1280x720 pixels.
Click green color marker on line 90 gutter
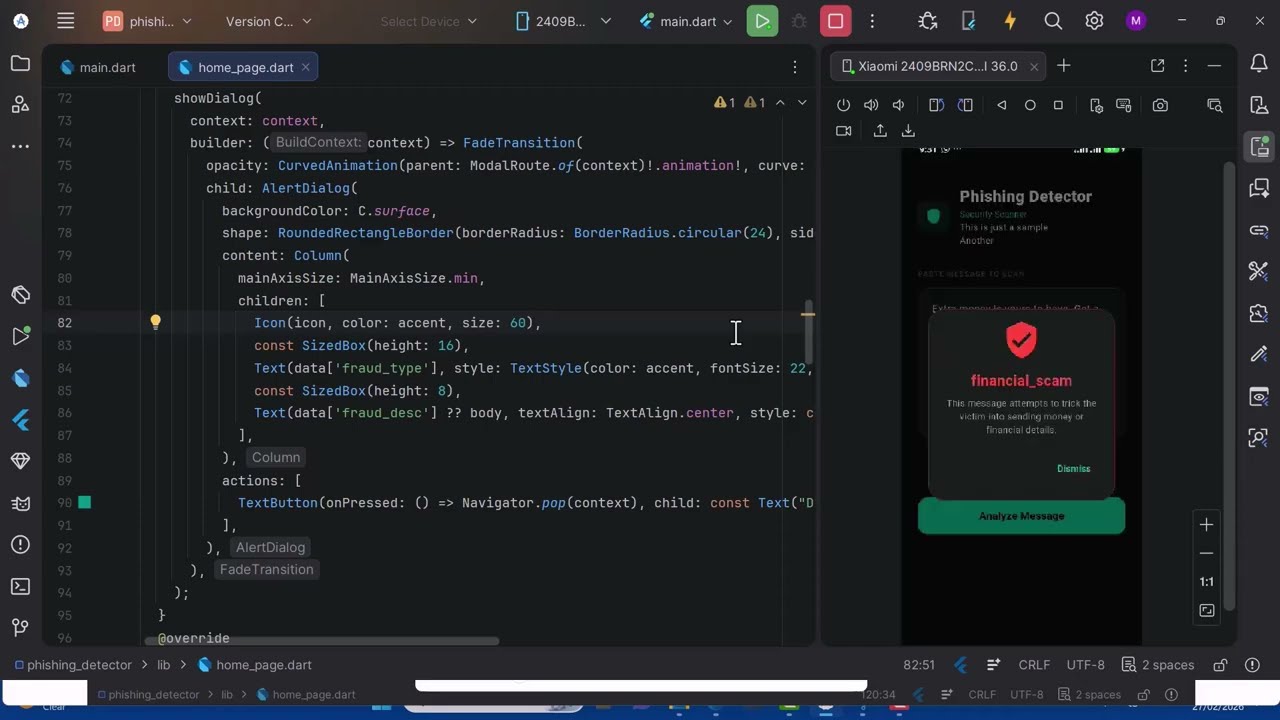[85, 502]
